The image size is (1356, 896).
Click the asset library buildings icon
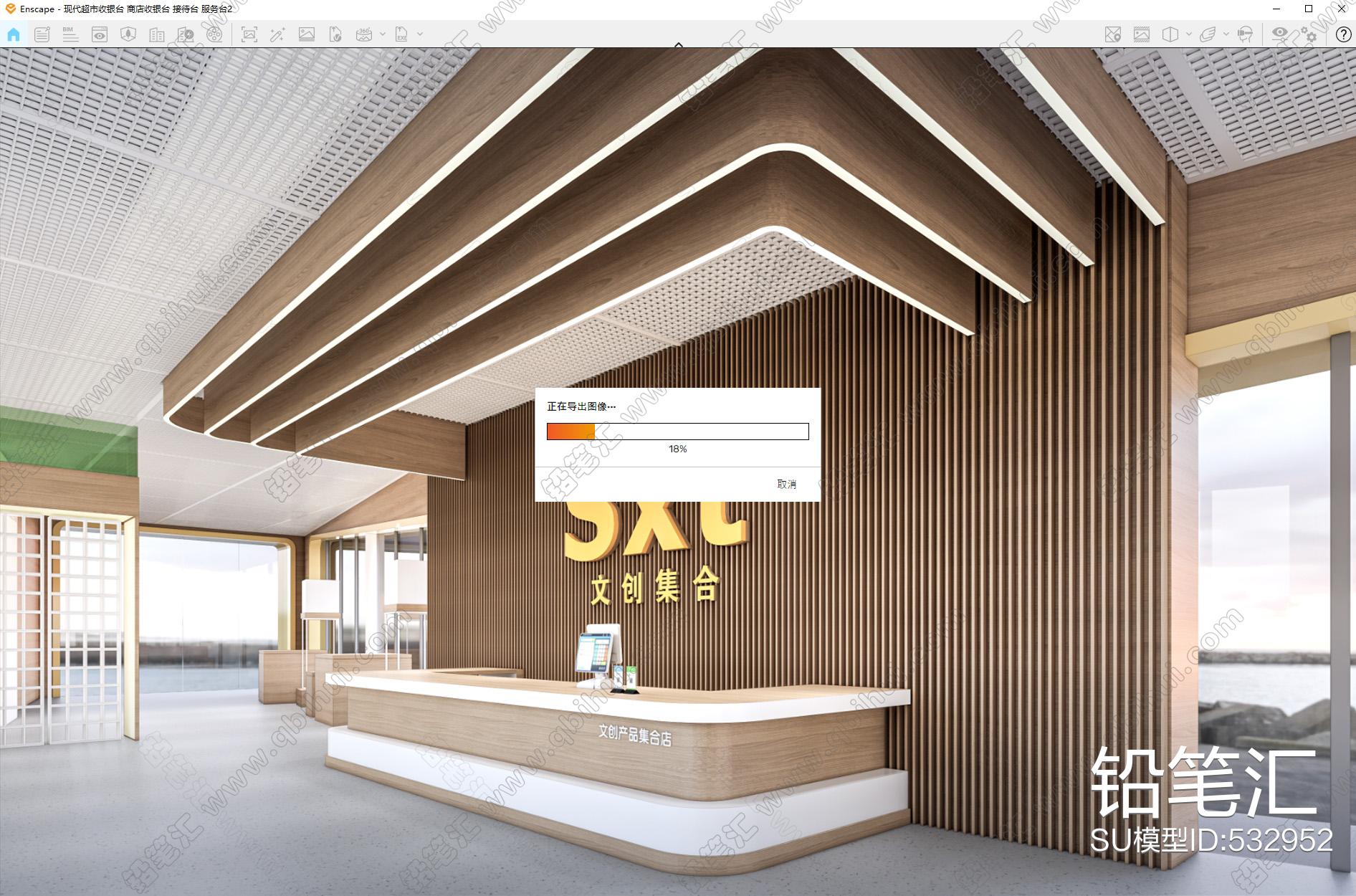[x=157, y=34]
